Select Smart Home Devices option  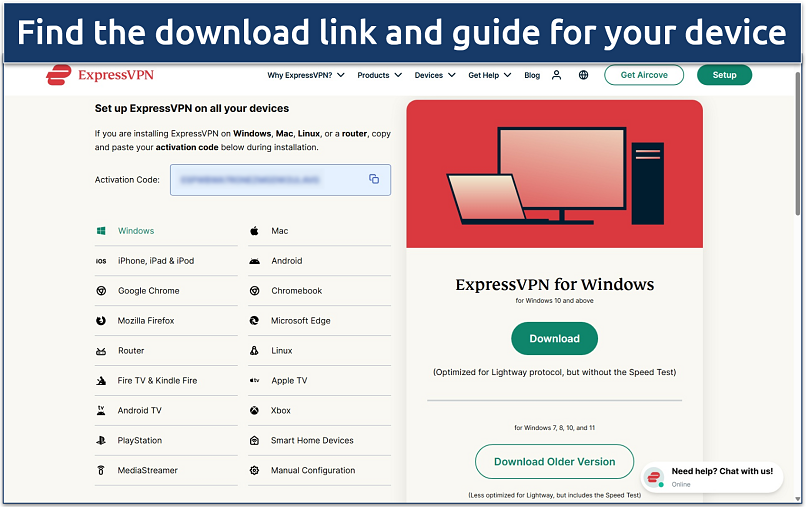[x=320, y=441]
